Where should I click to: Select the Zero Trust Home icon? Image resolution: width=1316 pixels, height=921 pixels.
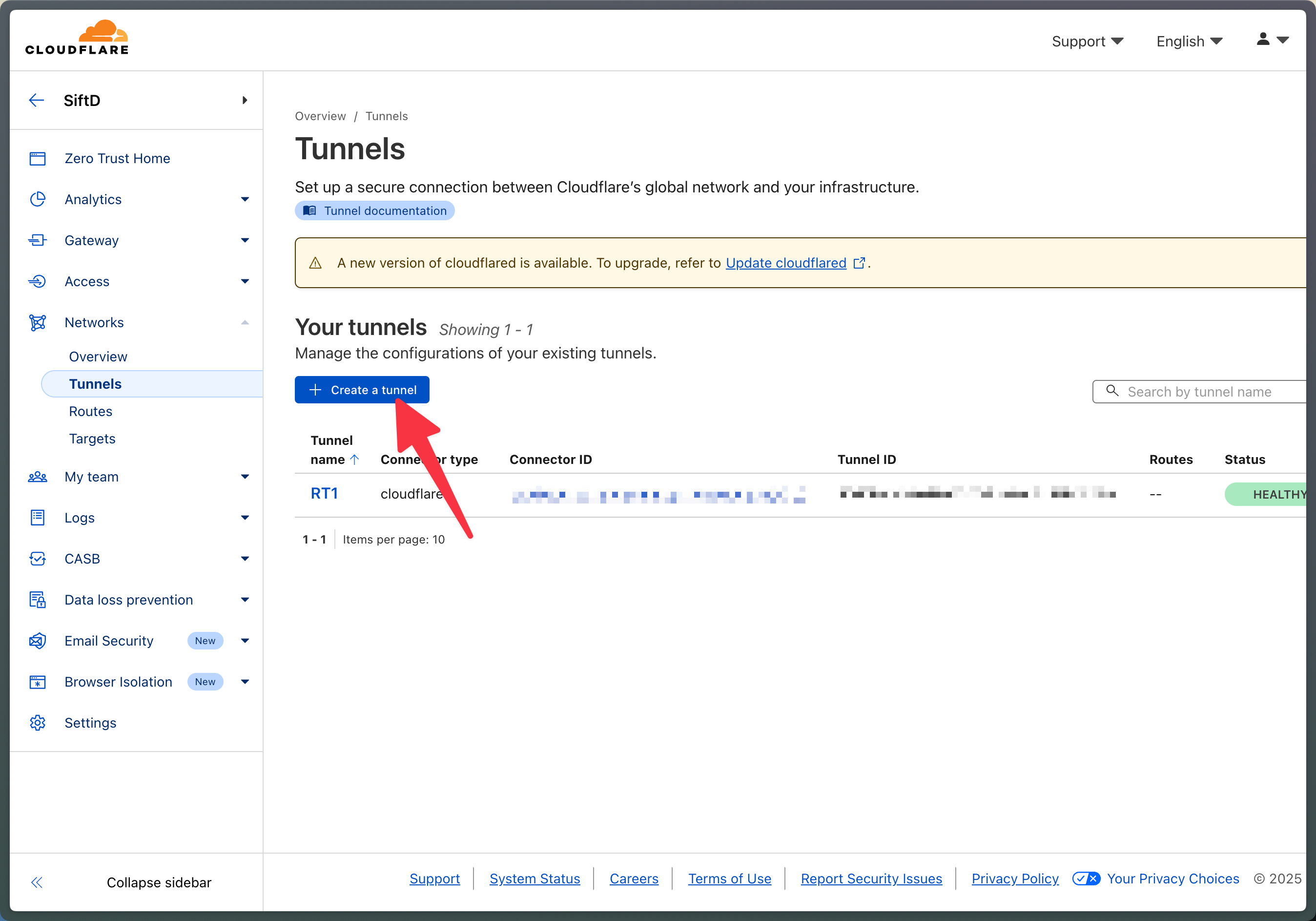point(37,158)
